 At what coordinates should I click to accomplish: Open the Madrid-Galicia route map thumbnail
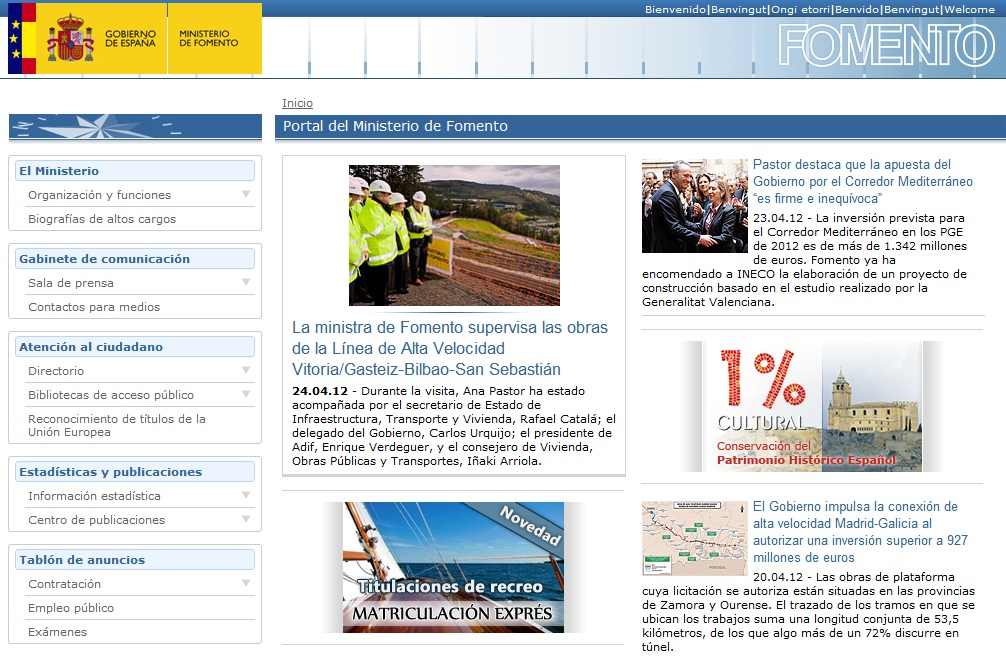point(694,538)
